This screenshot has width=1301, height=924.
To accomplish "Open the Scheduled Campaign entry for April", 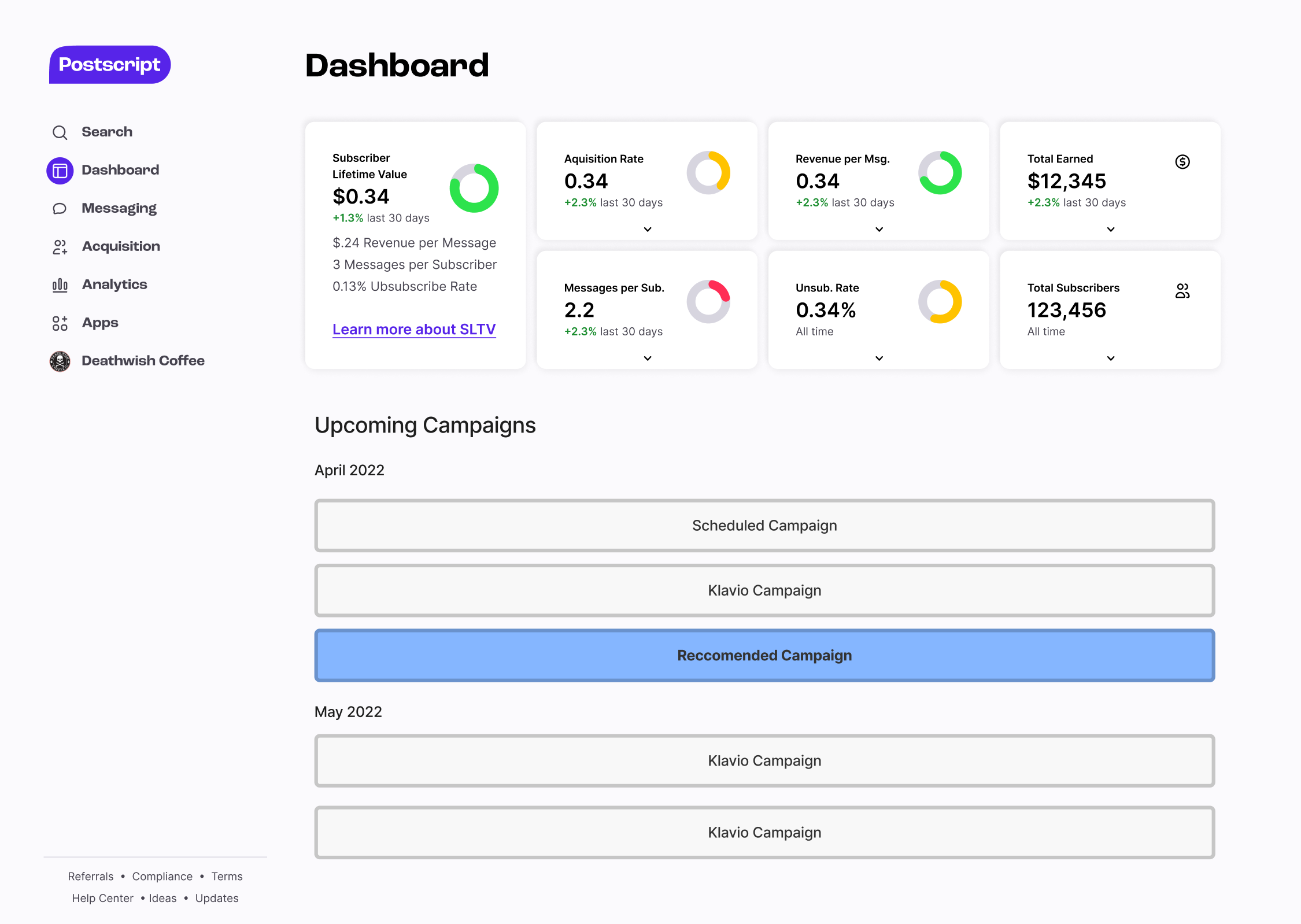I will coord(764,526).
